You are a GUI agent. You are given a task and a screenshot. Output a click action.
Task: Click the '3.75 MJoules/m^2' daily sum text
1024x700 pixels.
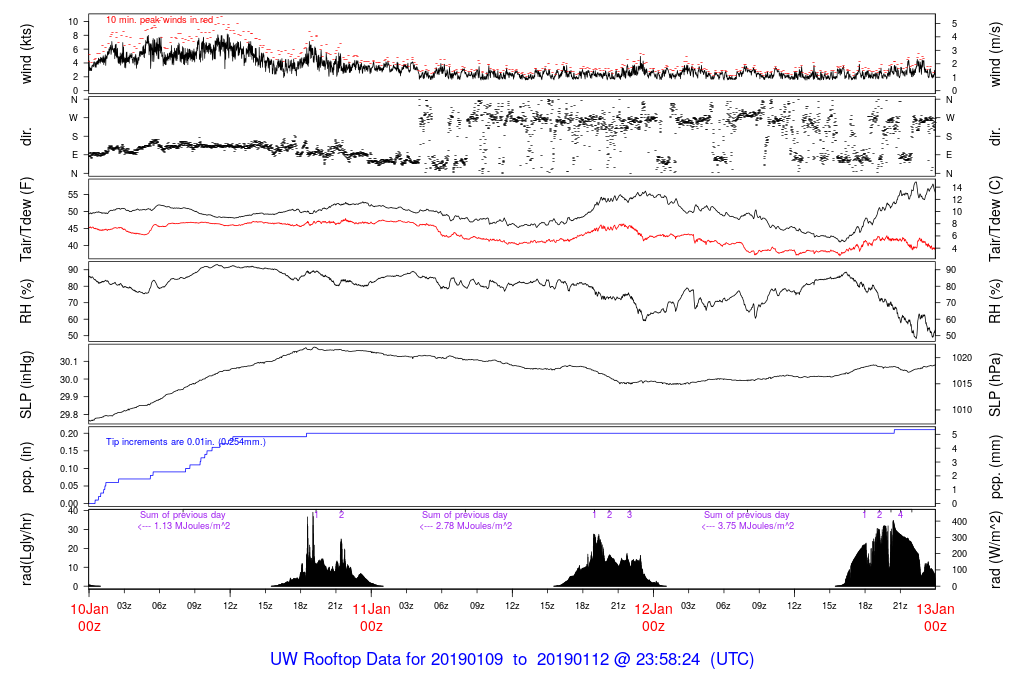pos(756,526)
